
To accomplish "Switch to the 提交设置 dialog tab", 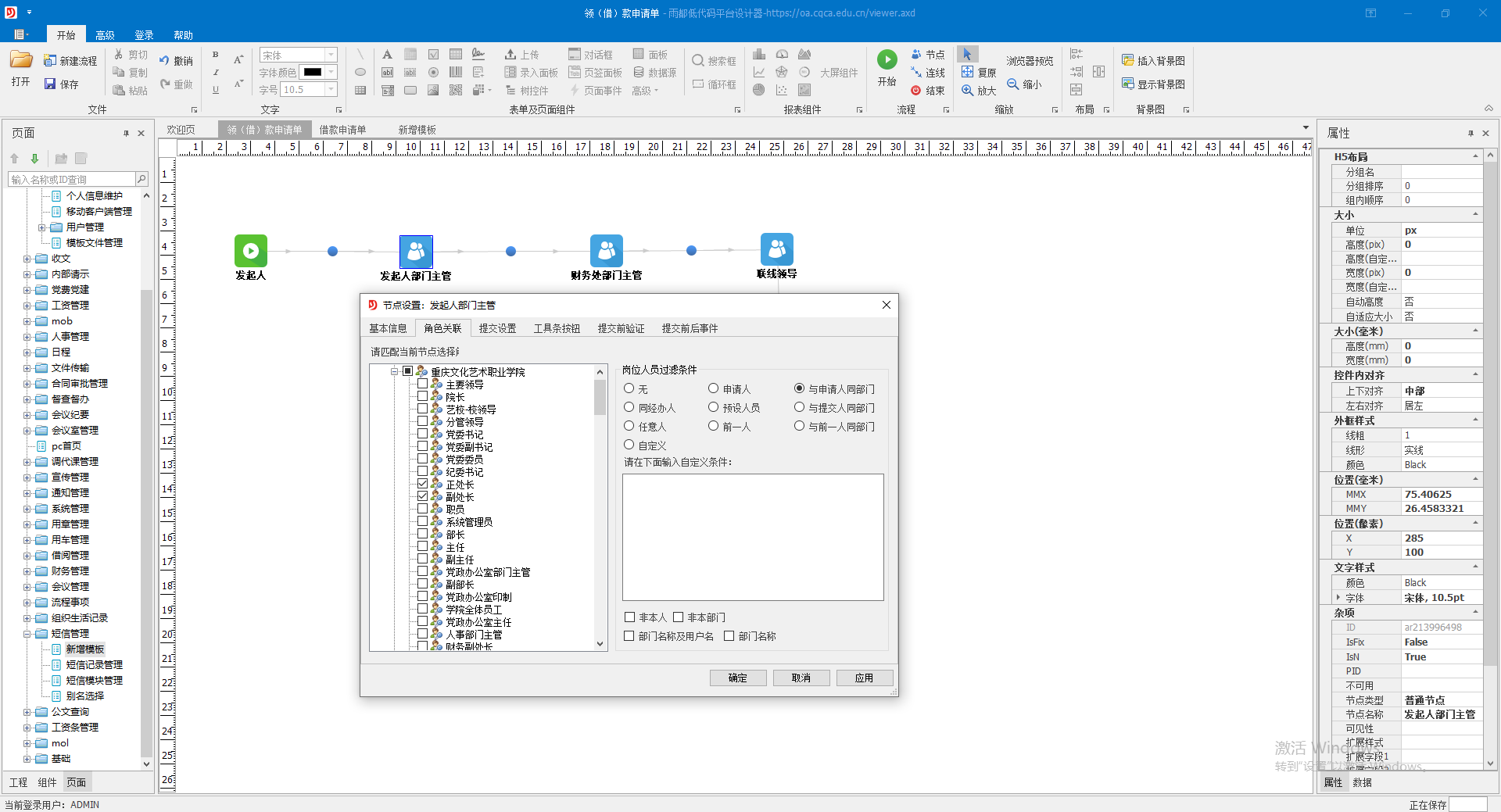I will (497, 328).
